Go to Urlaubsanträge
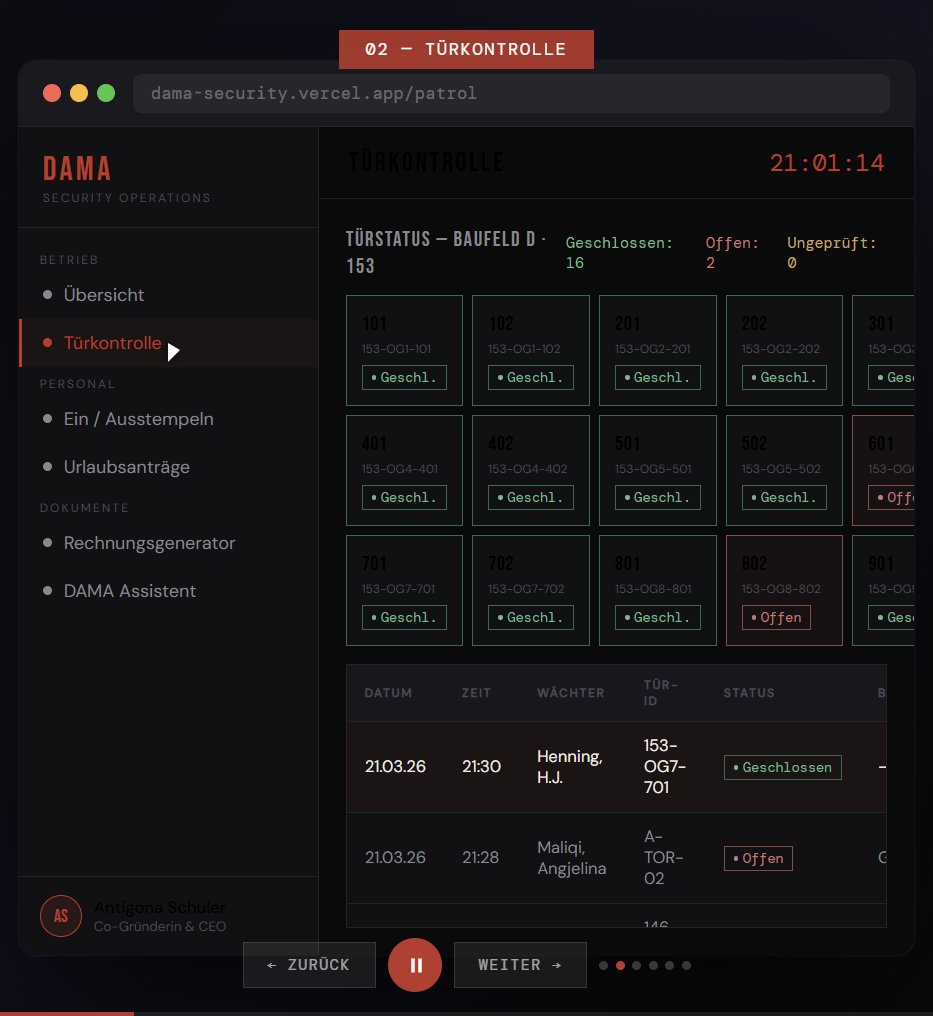The width and height of the screenshot is (933, 1016). click(168, 467)
